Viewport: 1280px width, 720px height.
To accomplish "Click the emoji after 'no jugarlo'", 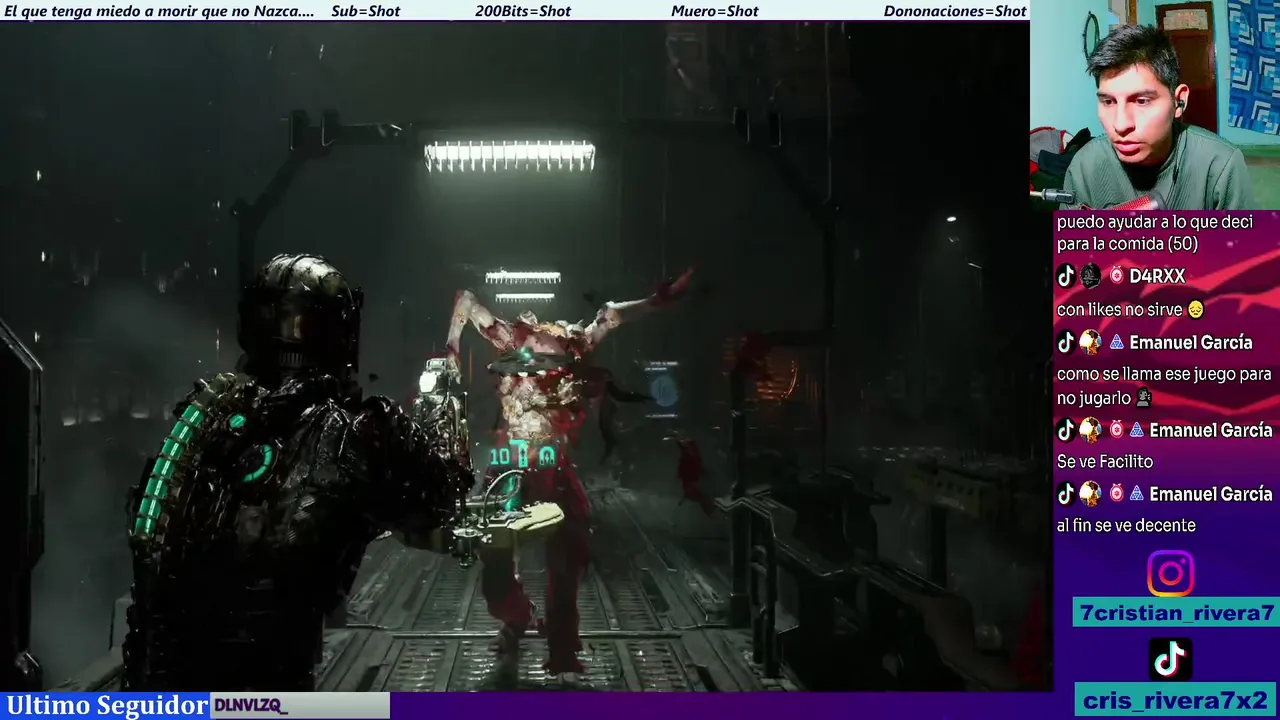I will pyautogui.click(x=1144, y=398).
